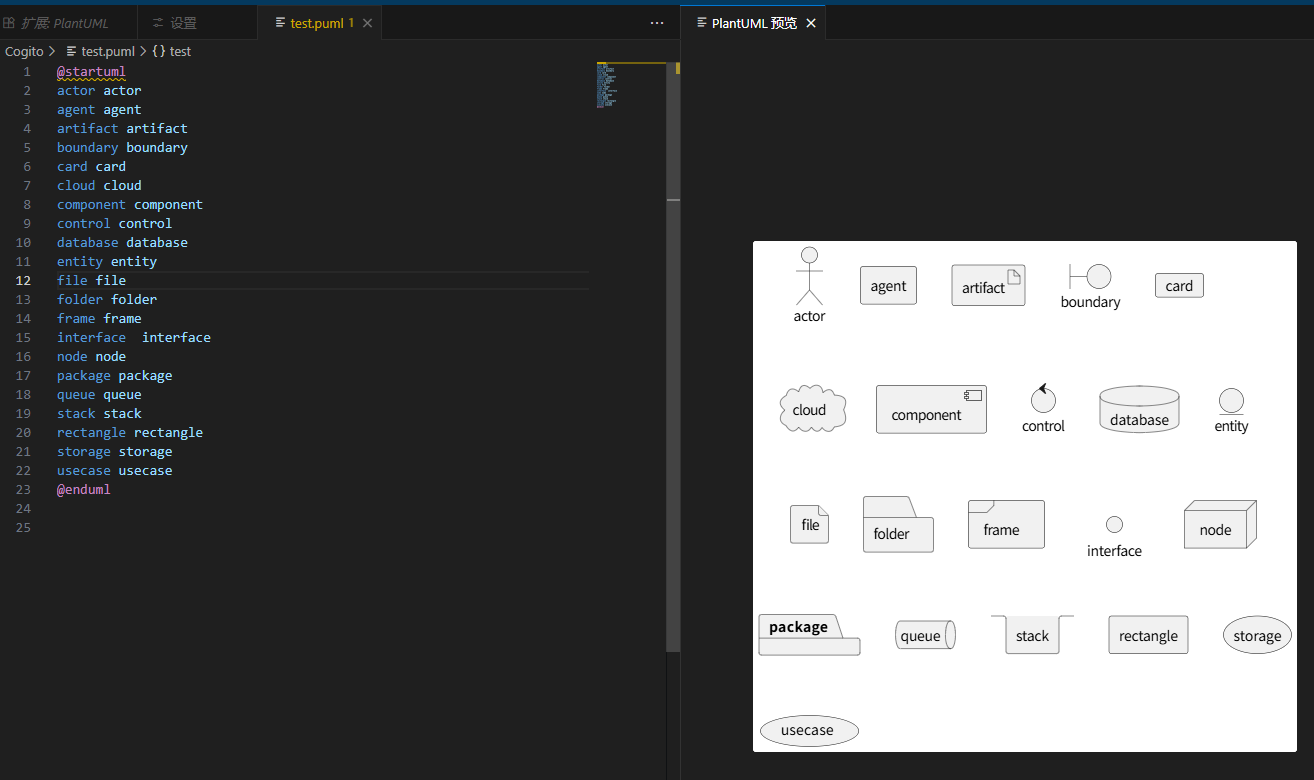Image resolution: width=1314 pixels, height=780 pixels.
Task: Click the entity circle symbol in preview
Action: coord(1231,401)
